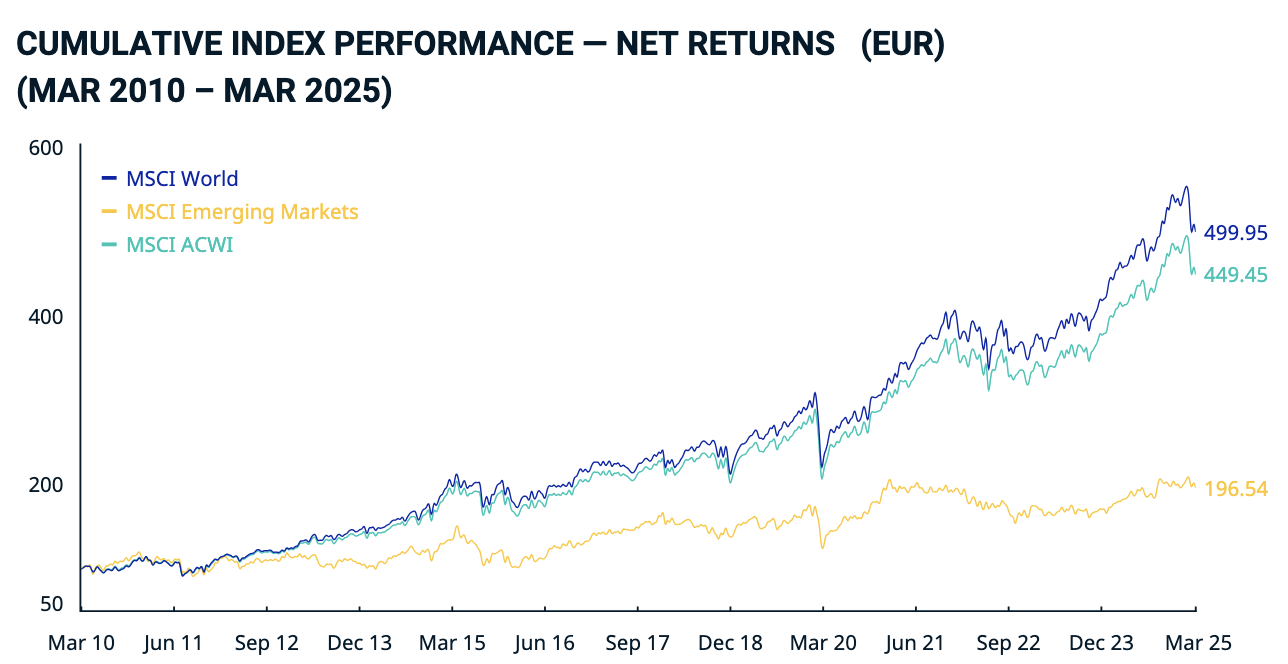Click the date range subtitle 'Mar 2010 – Mar 2025'
The height and width of the screenshot is (664, 1288).
point(204,91)
